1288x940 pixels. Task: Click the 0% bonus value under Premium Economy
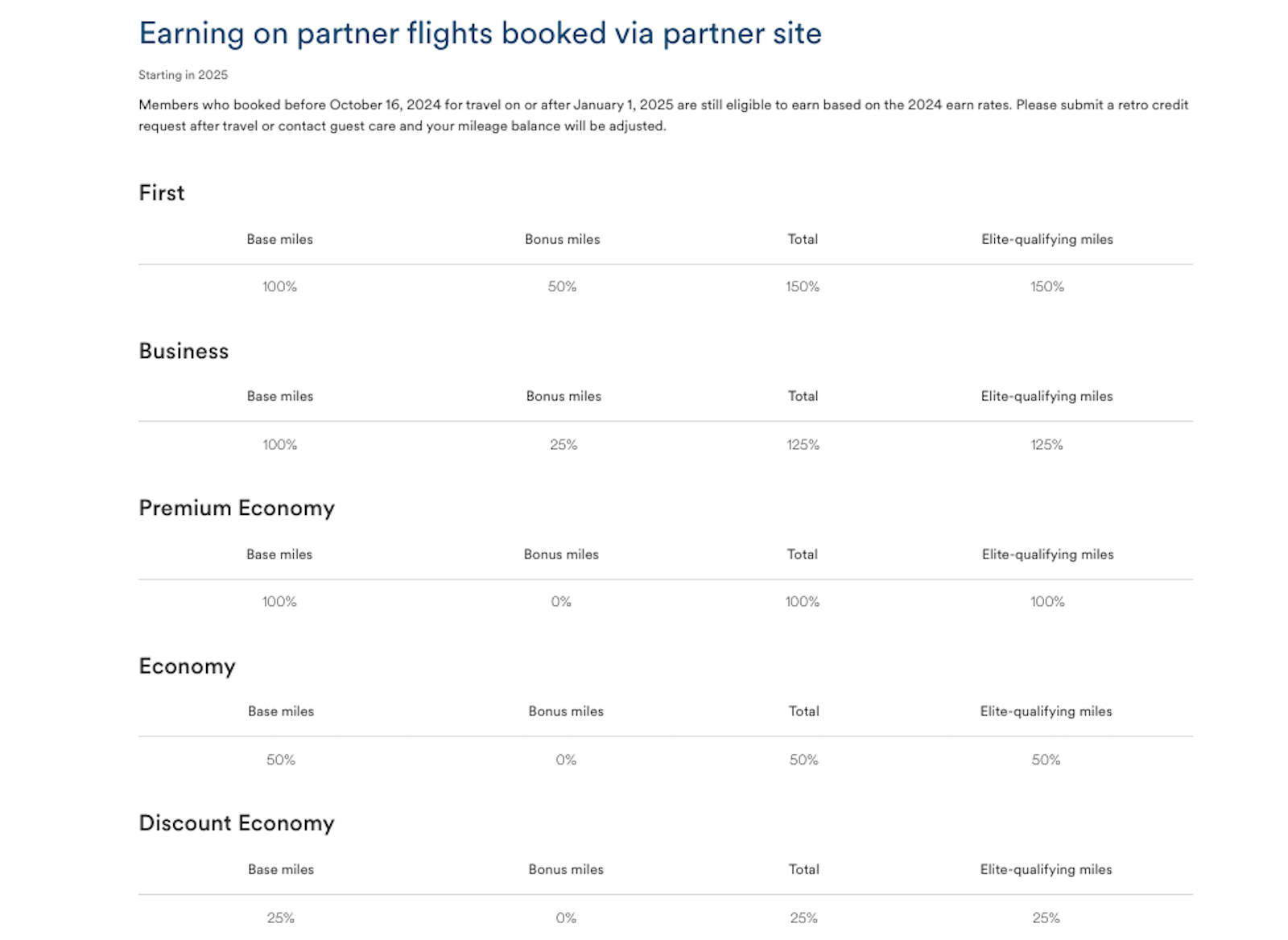pos(561,602)
